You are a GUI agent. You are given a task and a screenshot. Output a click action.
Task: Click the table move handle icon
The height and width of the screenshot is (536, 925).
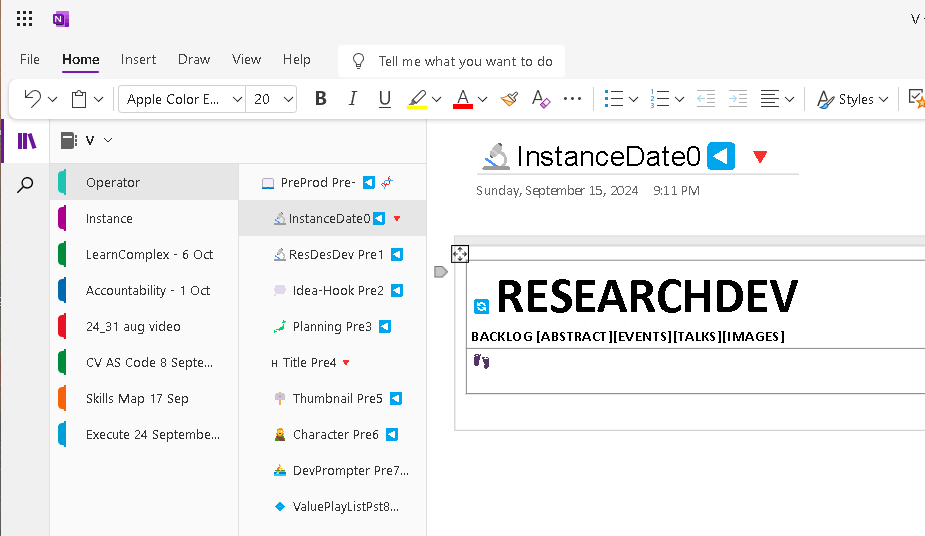(x=460, y=254)
